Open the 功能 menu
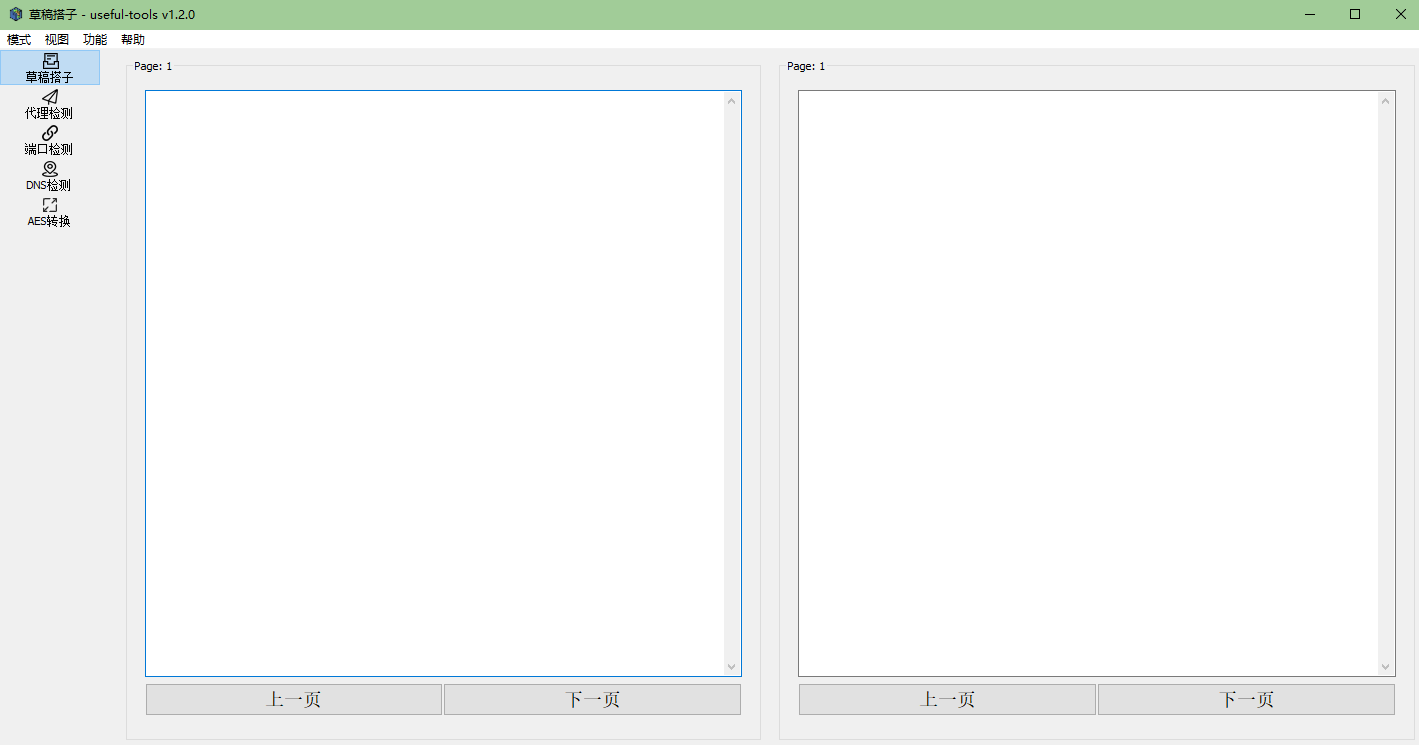Viewport: 1419px width, 745px height. 95,40
